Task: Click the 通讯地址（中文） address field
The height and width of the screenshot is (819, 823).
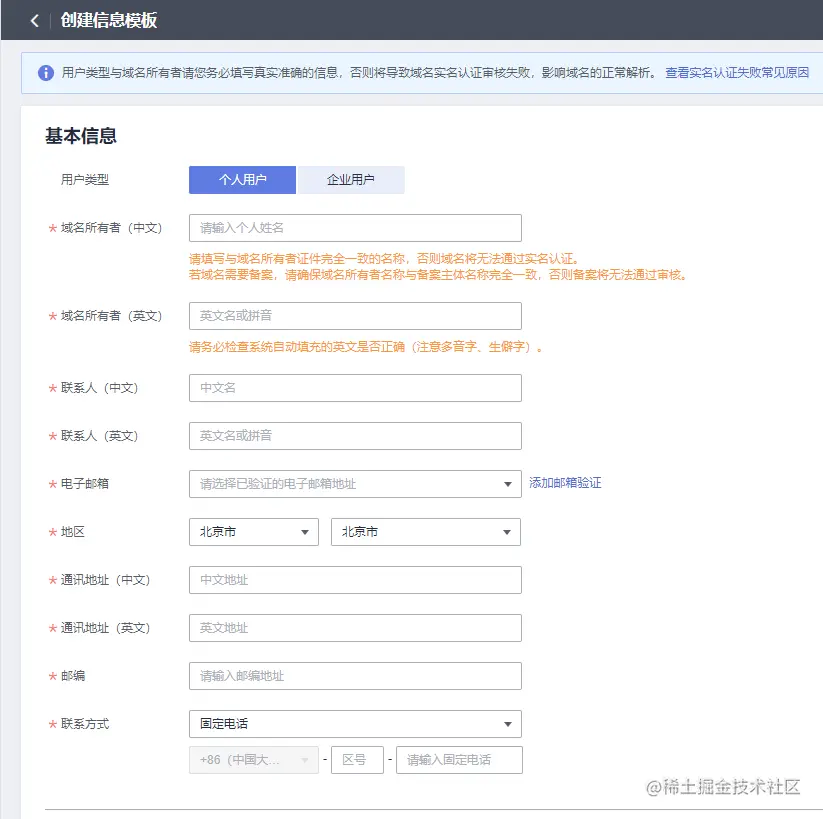Action: pyautogui.click(x=355, y=580)
